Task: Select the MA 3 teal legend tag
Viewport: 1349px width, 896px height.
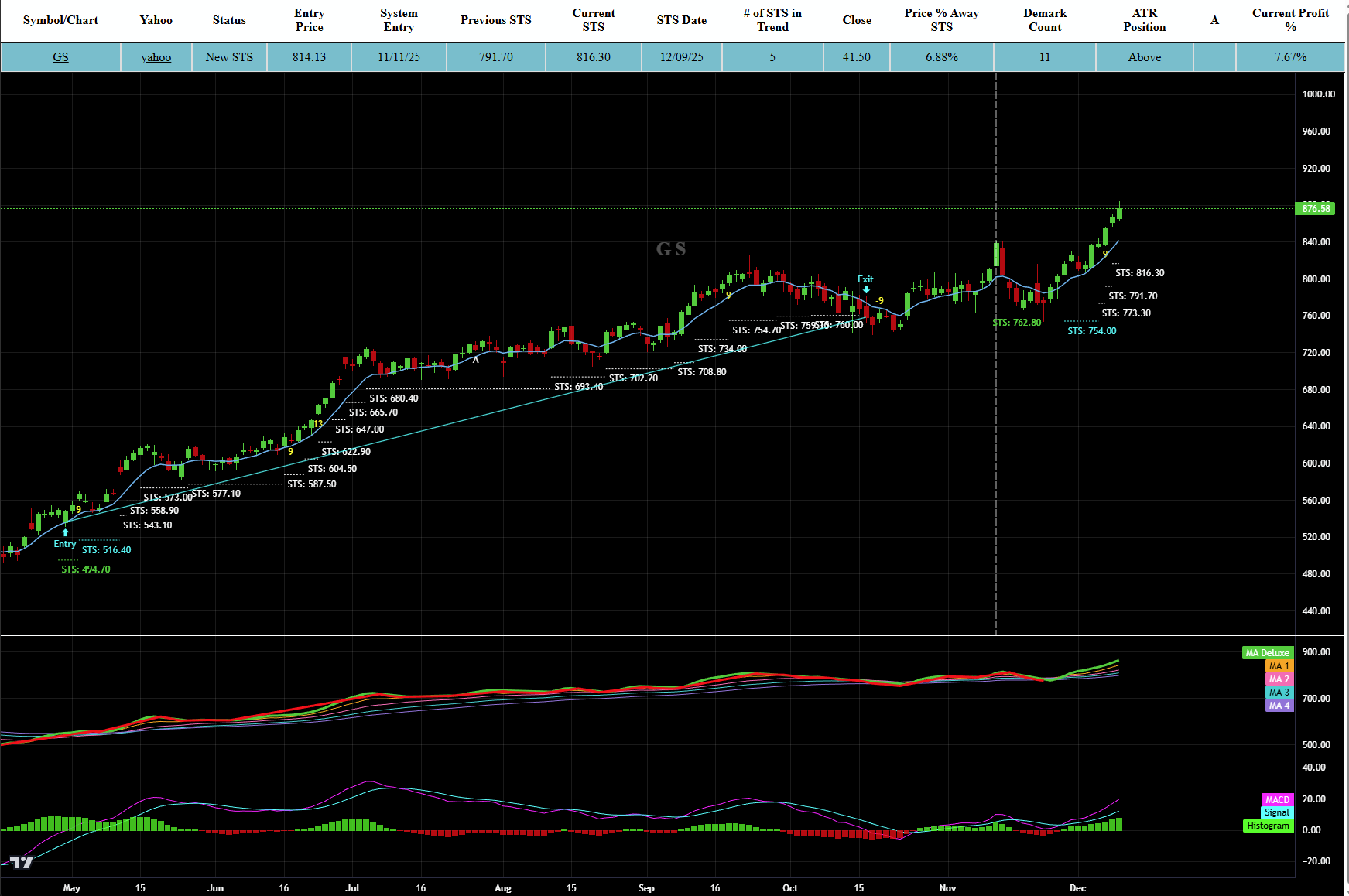Action: point(1279,693)
